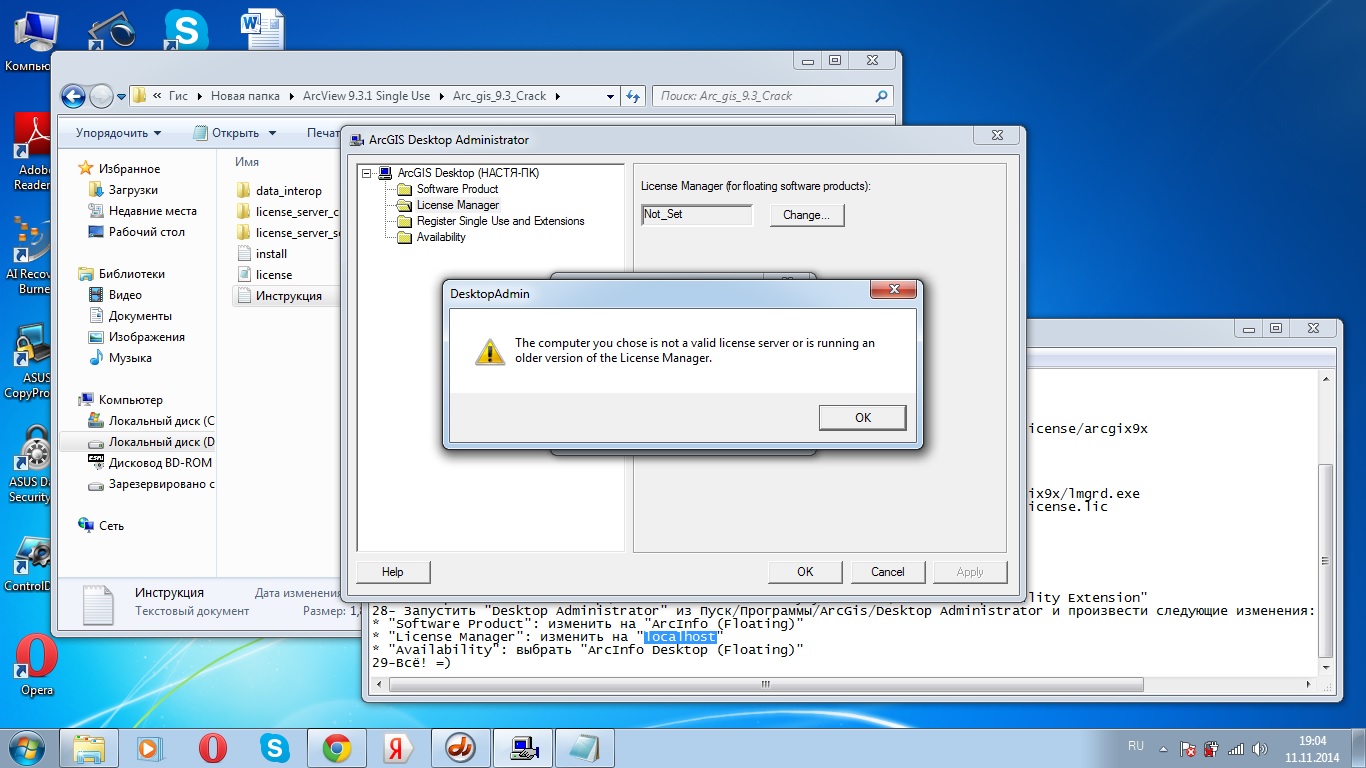Show hidden system tray icons

click(x=1162, y=748)
